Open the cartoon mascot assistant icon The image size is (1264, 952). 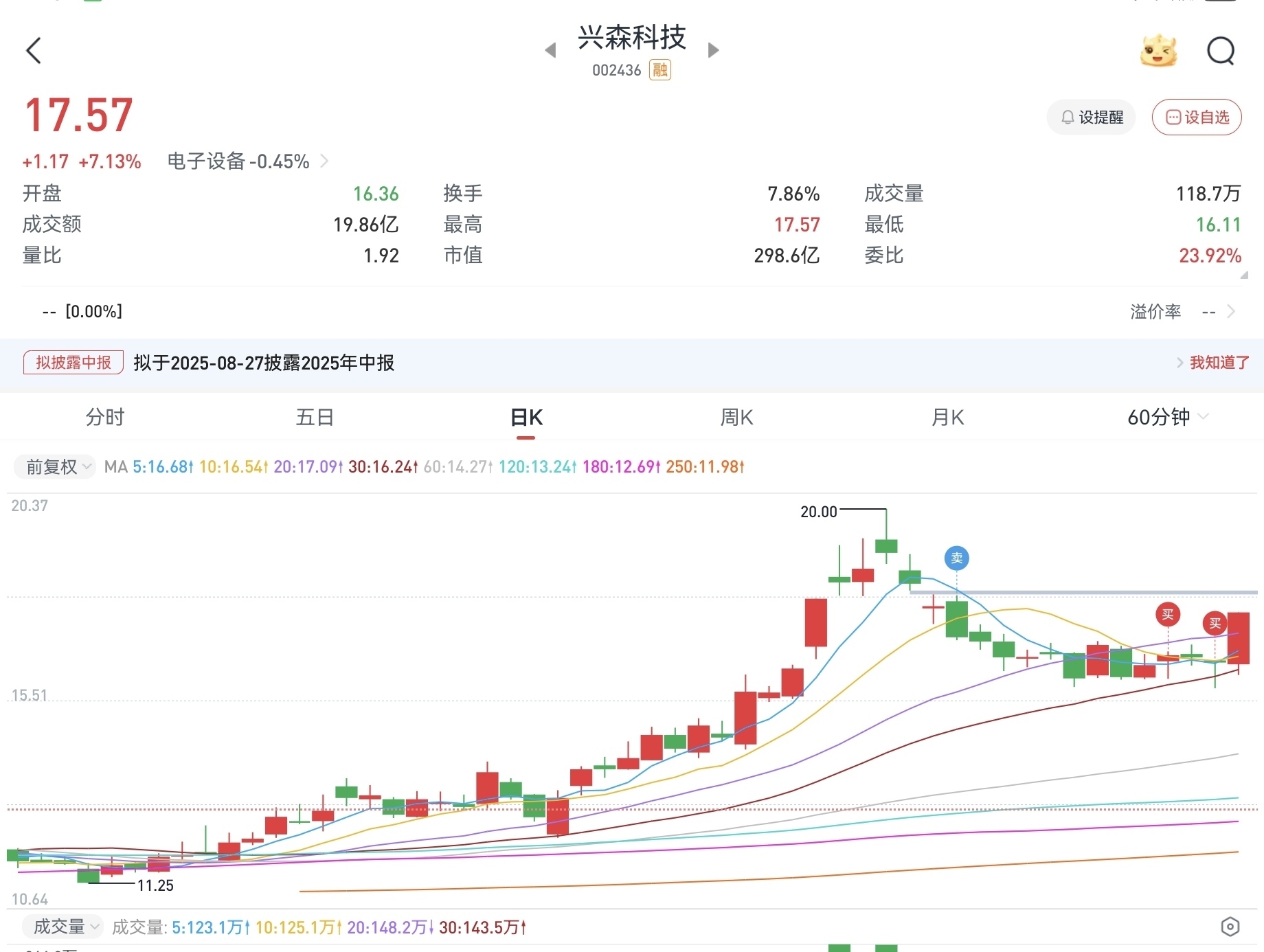pyautogui.click(x=1158, y=50)
